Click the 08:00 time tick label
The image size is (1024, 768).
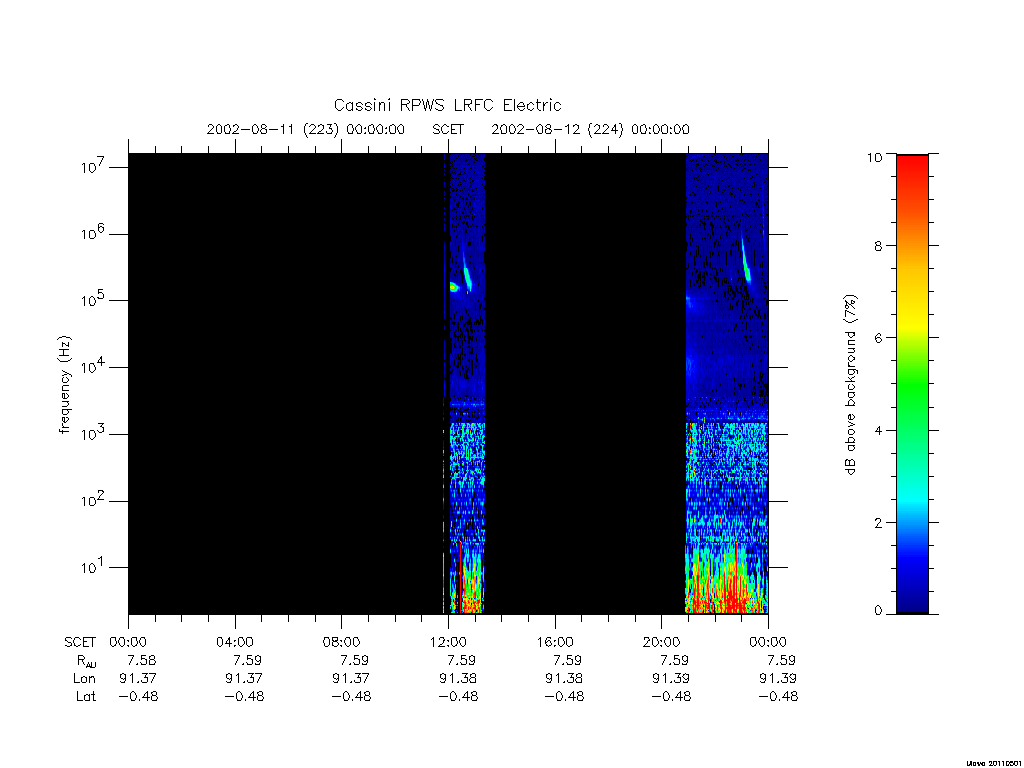click(341, 642)
